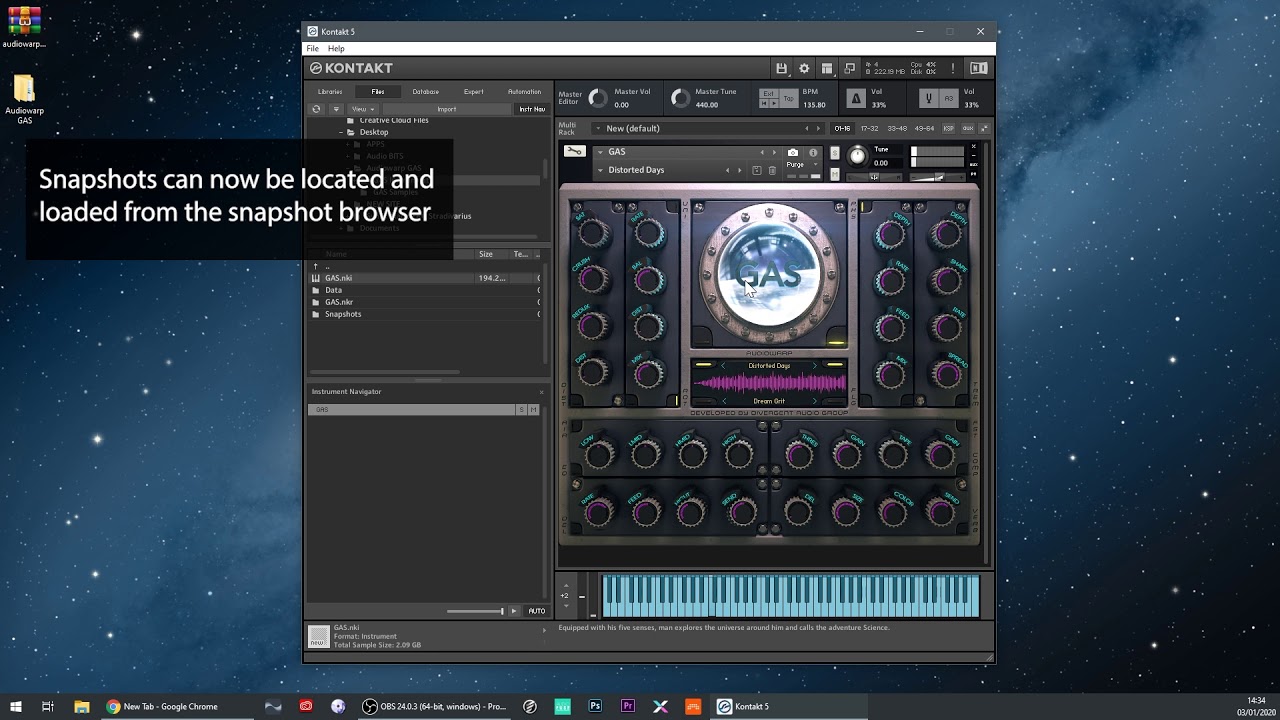Click next arrow beside Dream Grit on display
Image resolution: width=1280 pixels, height=720 pixels.
point(814,401)
